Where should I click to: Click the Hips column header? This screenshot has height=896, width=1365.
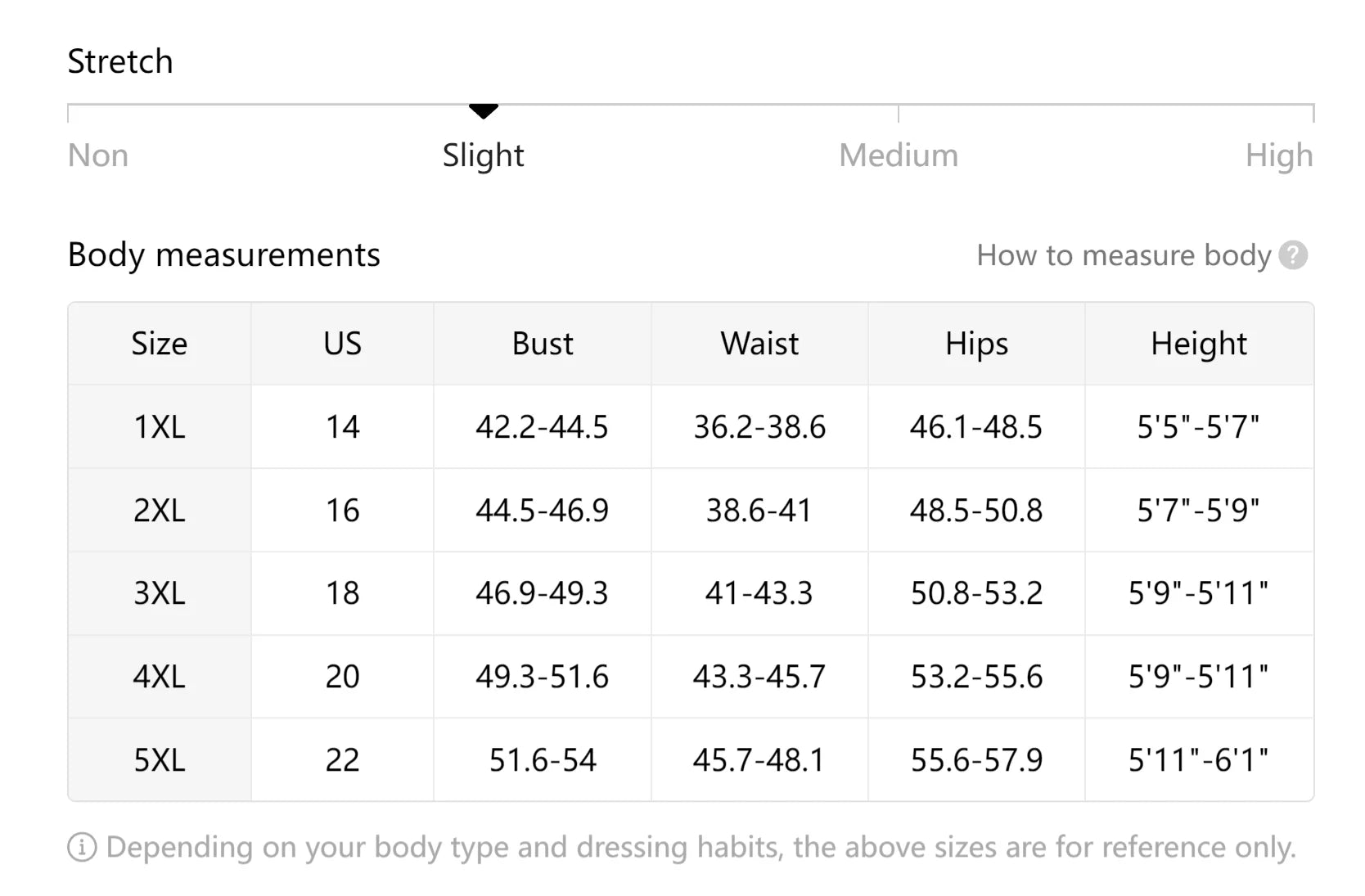(976, 344)
